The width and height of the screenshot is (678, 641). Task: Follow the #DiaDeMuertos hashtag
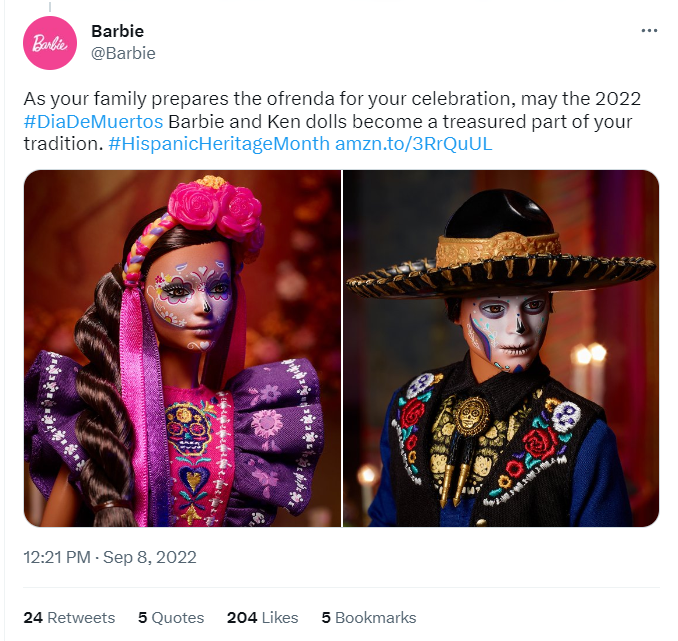93,122
